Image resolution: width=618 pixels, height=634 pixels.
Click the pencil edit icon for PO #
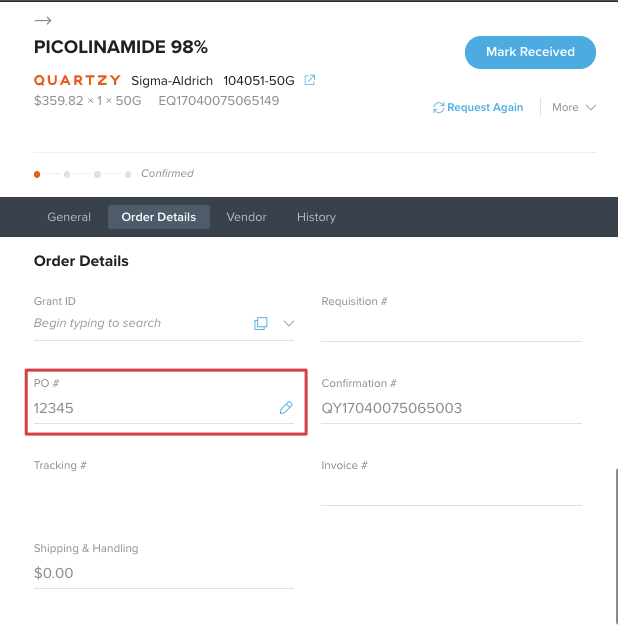coord(286,408)
